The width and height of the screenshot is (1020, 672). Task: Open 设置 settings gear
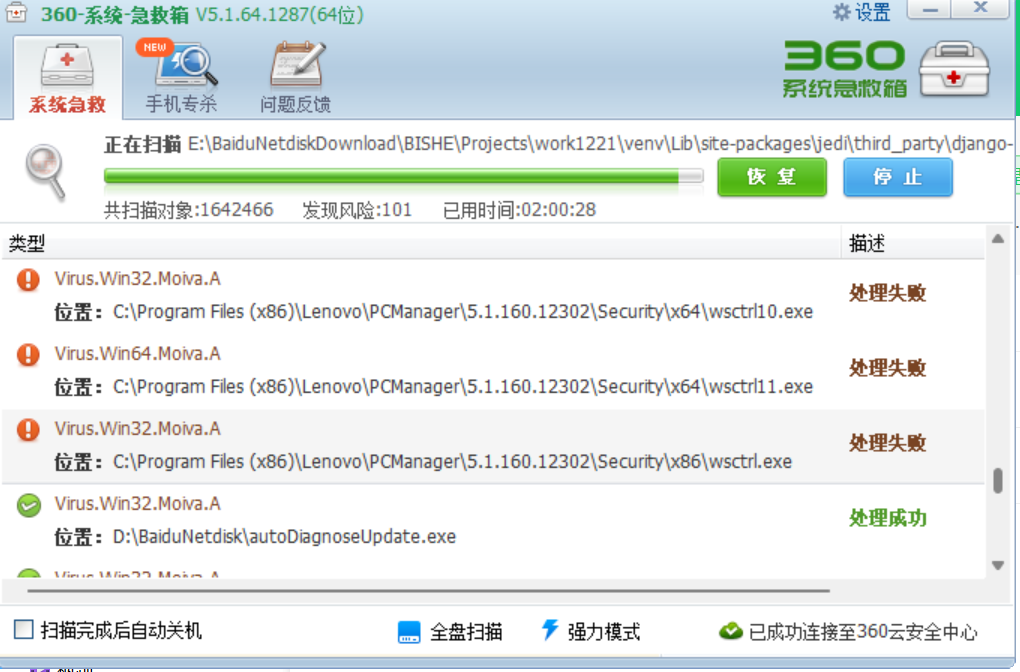click(861, 12)
